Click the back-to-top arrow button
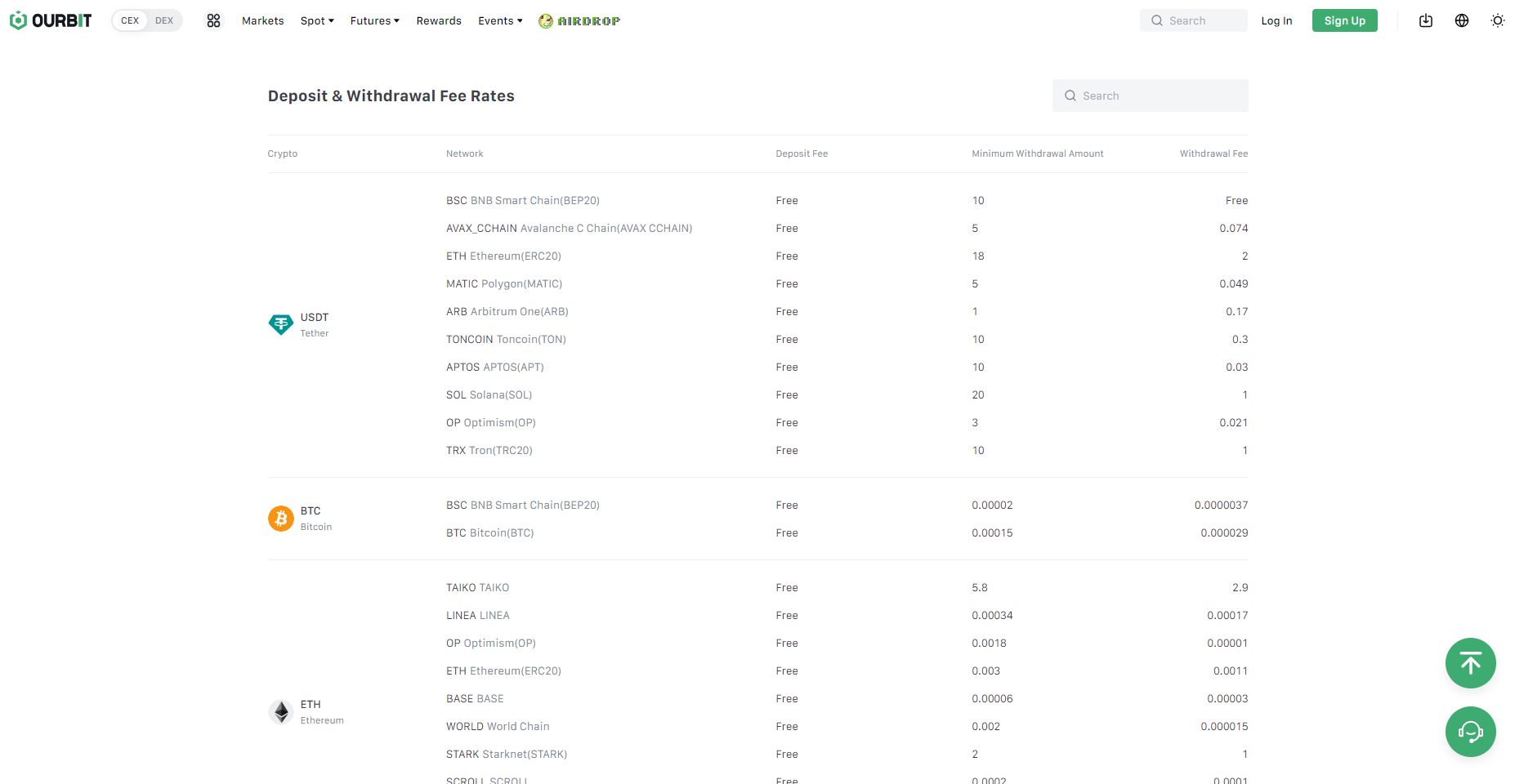This screenshot has width=1515, height=784. pos(1471,663)
